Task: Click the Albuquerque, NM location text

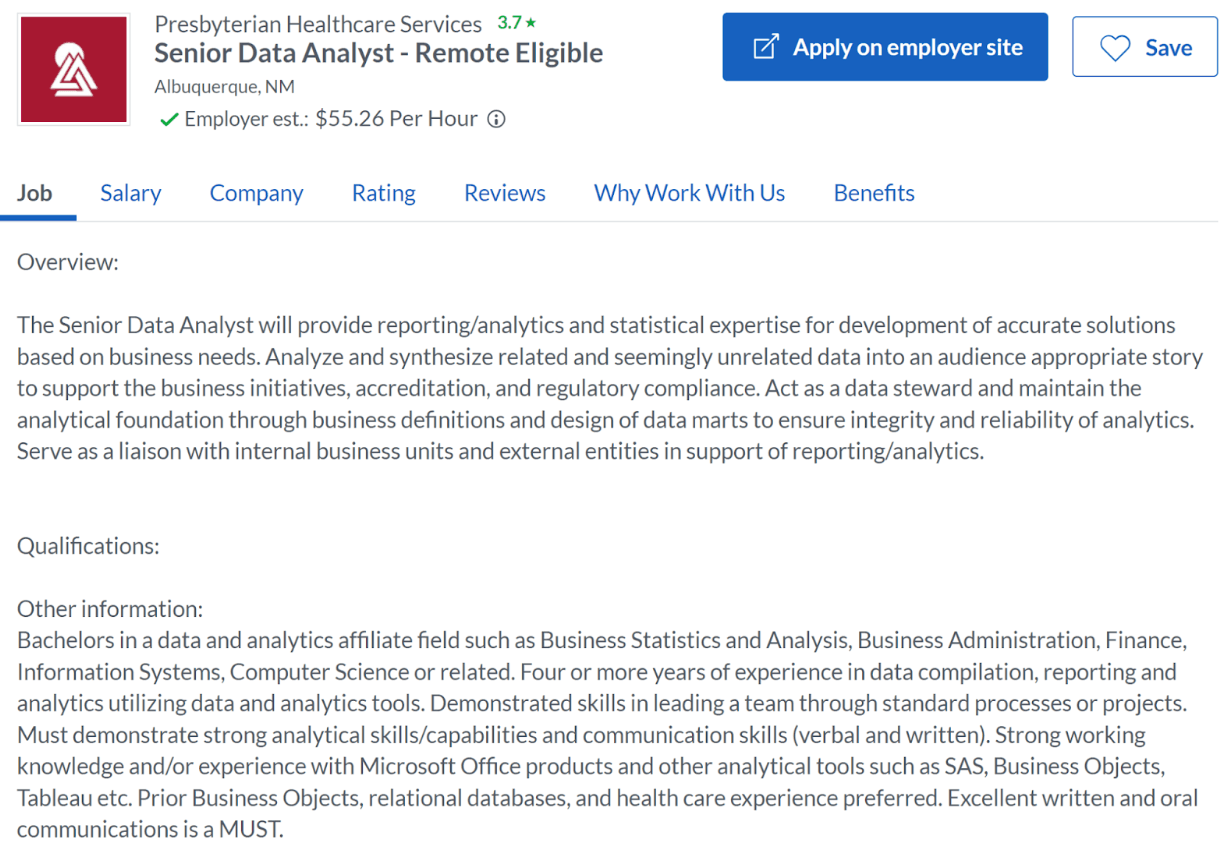Action: point(224,86)
